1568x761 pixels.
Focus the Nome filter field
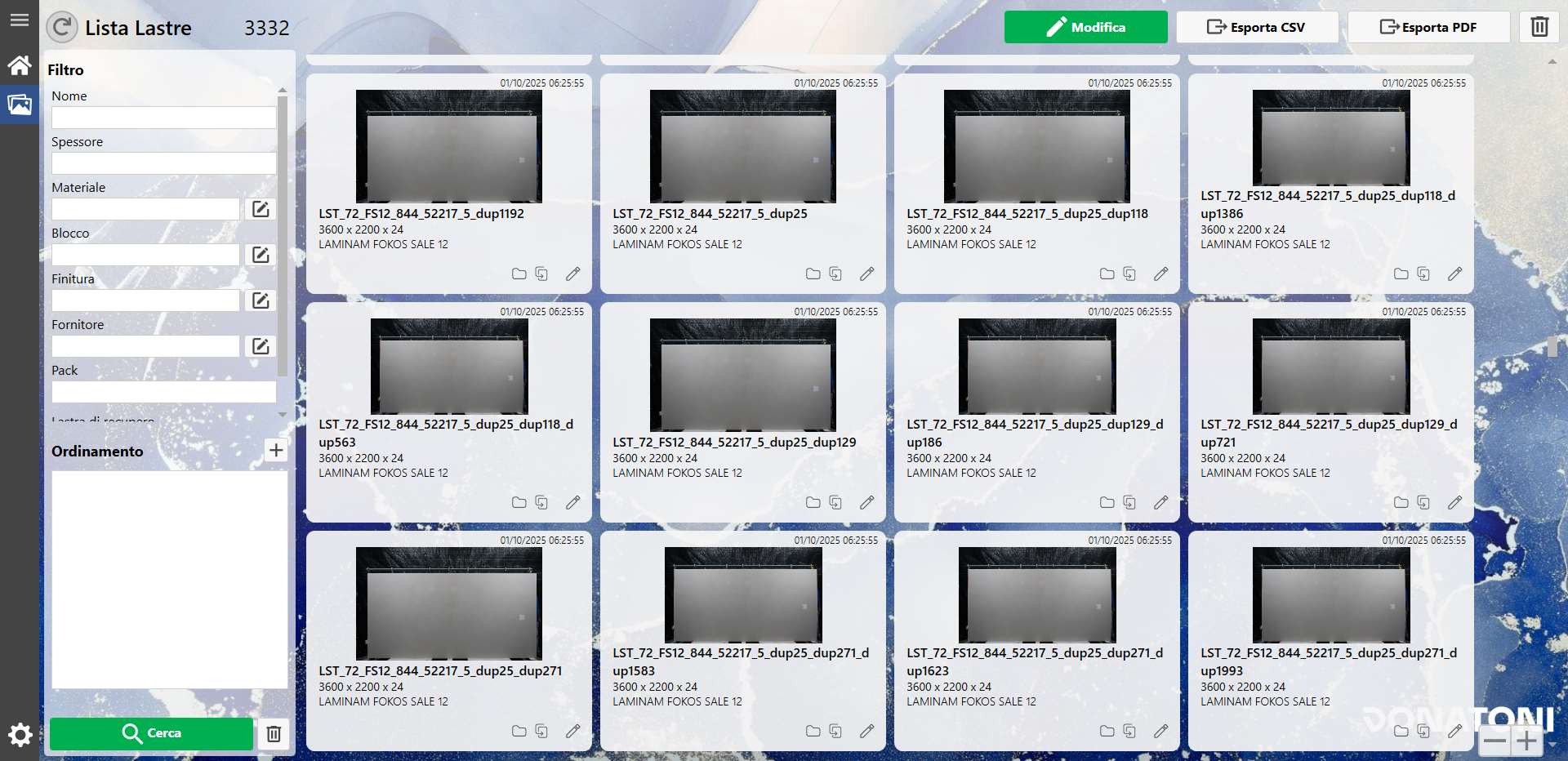163,118
